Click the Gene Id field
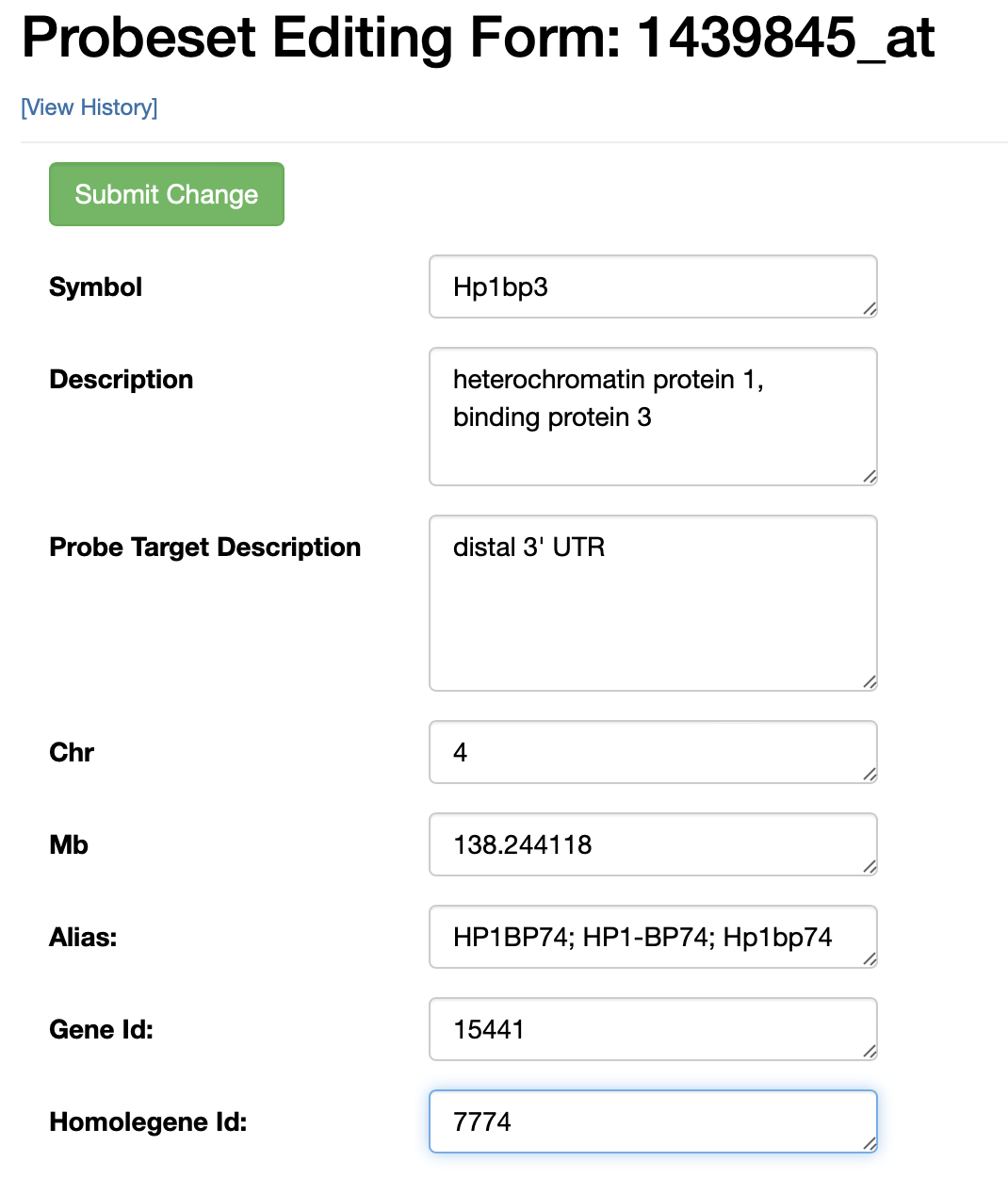 652,1029
